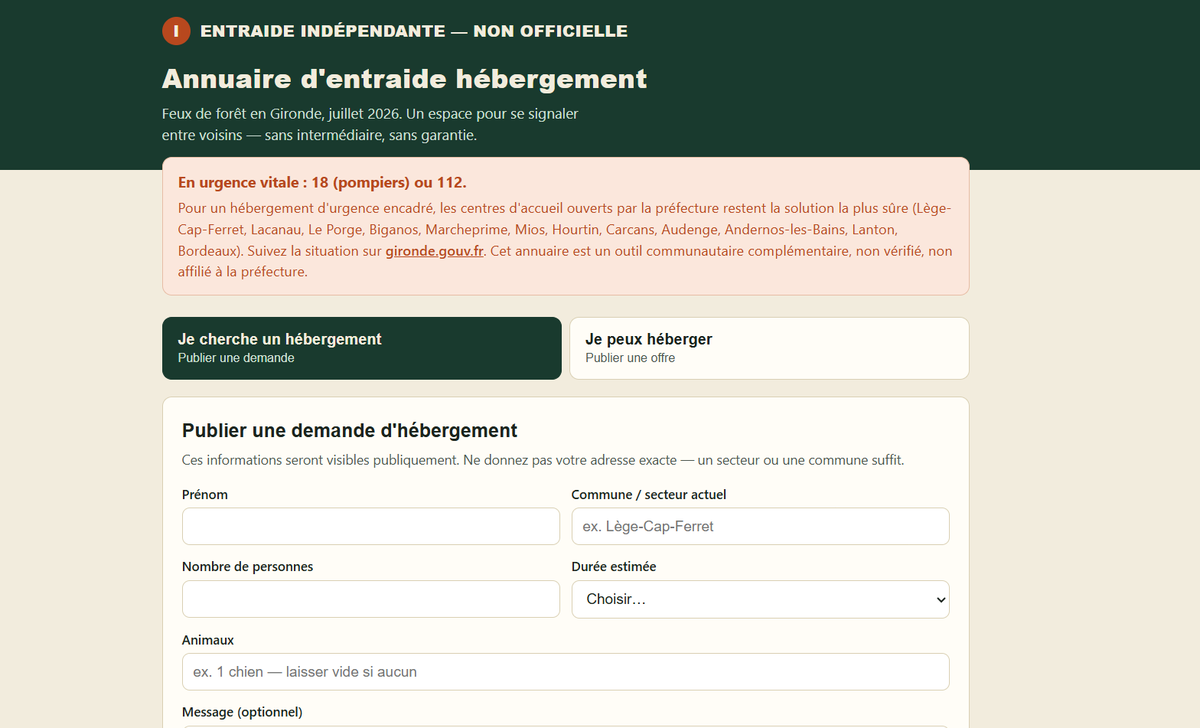Focus the Prénom input field
This screenshot has height=728, width=1200.
pyautogui.click(x=371, y=526)
